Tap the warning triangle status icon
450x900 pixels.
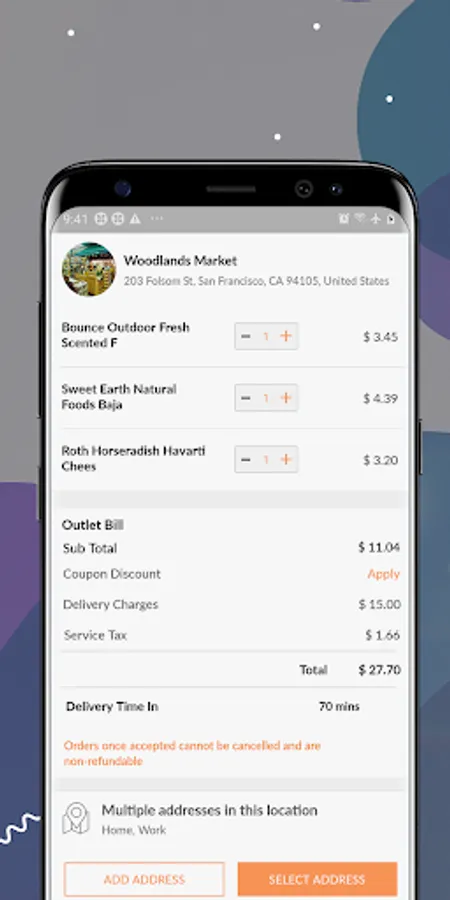pyautogui.click(x=135, y=219)
